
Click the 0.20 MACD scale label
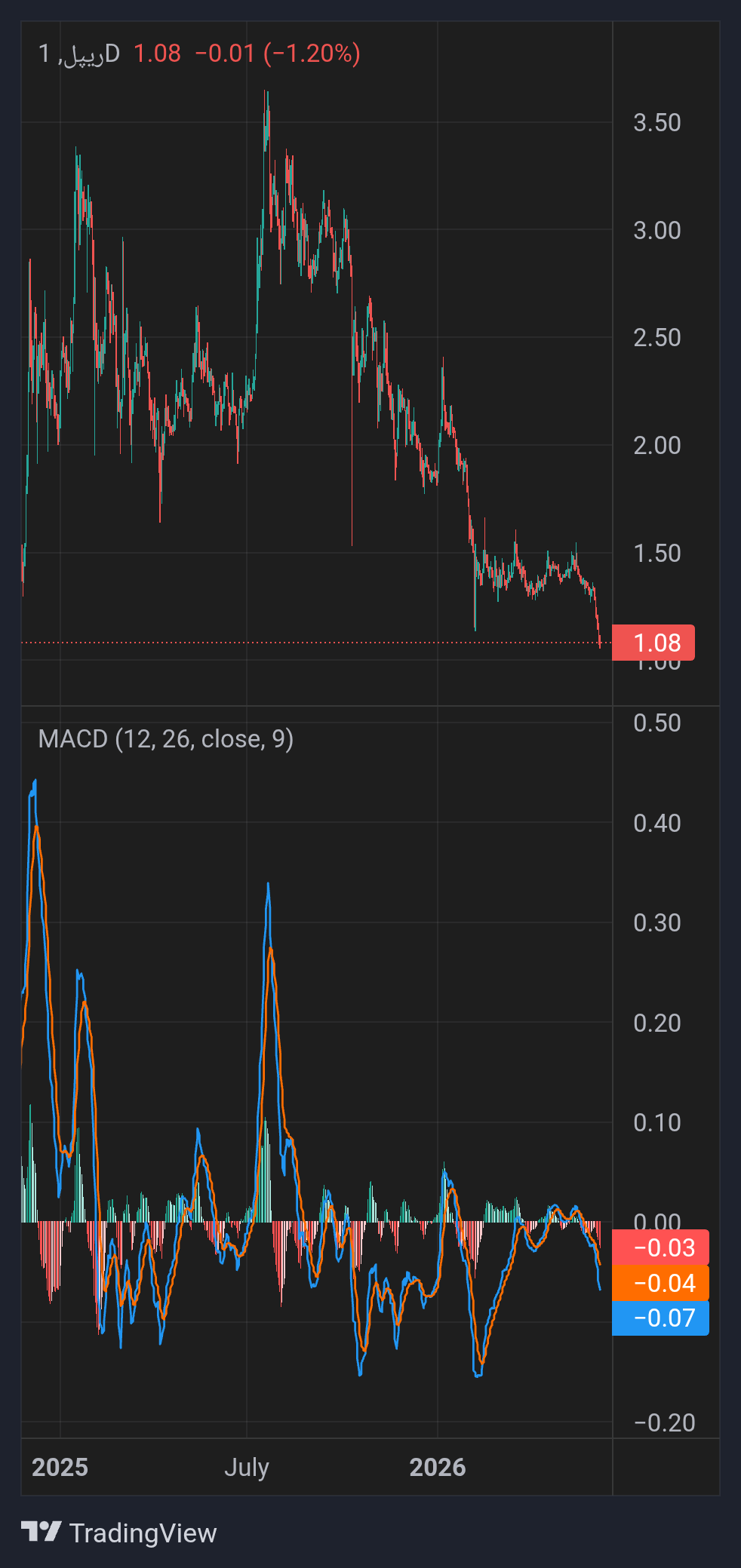657,1023
